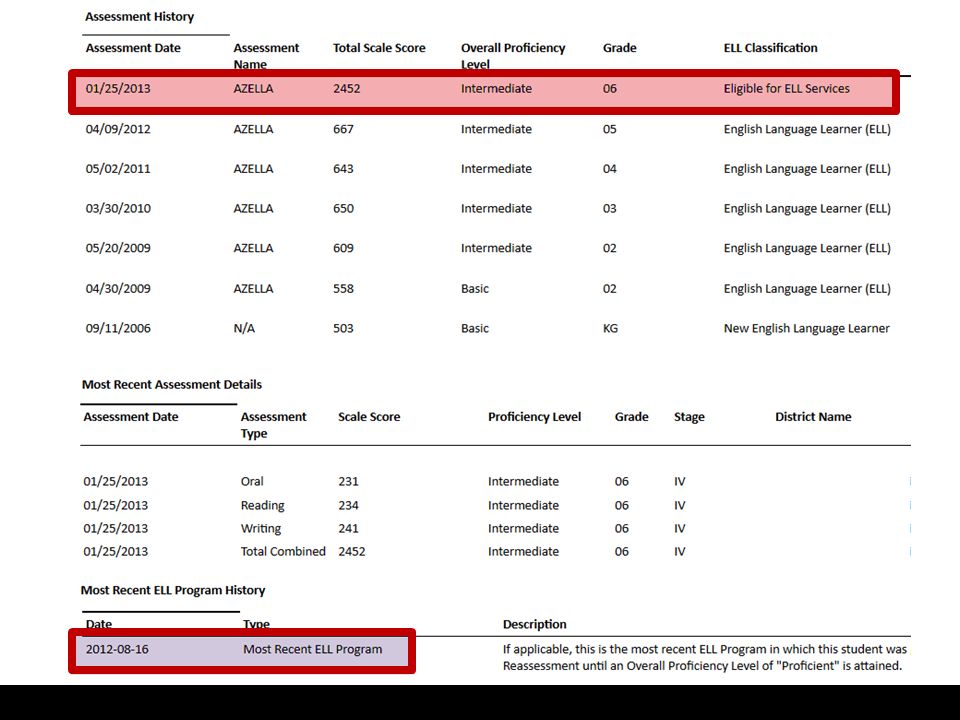Select the 01/25/2013 date in Assessment History

coord(118,89)
